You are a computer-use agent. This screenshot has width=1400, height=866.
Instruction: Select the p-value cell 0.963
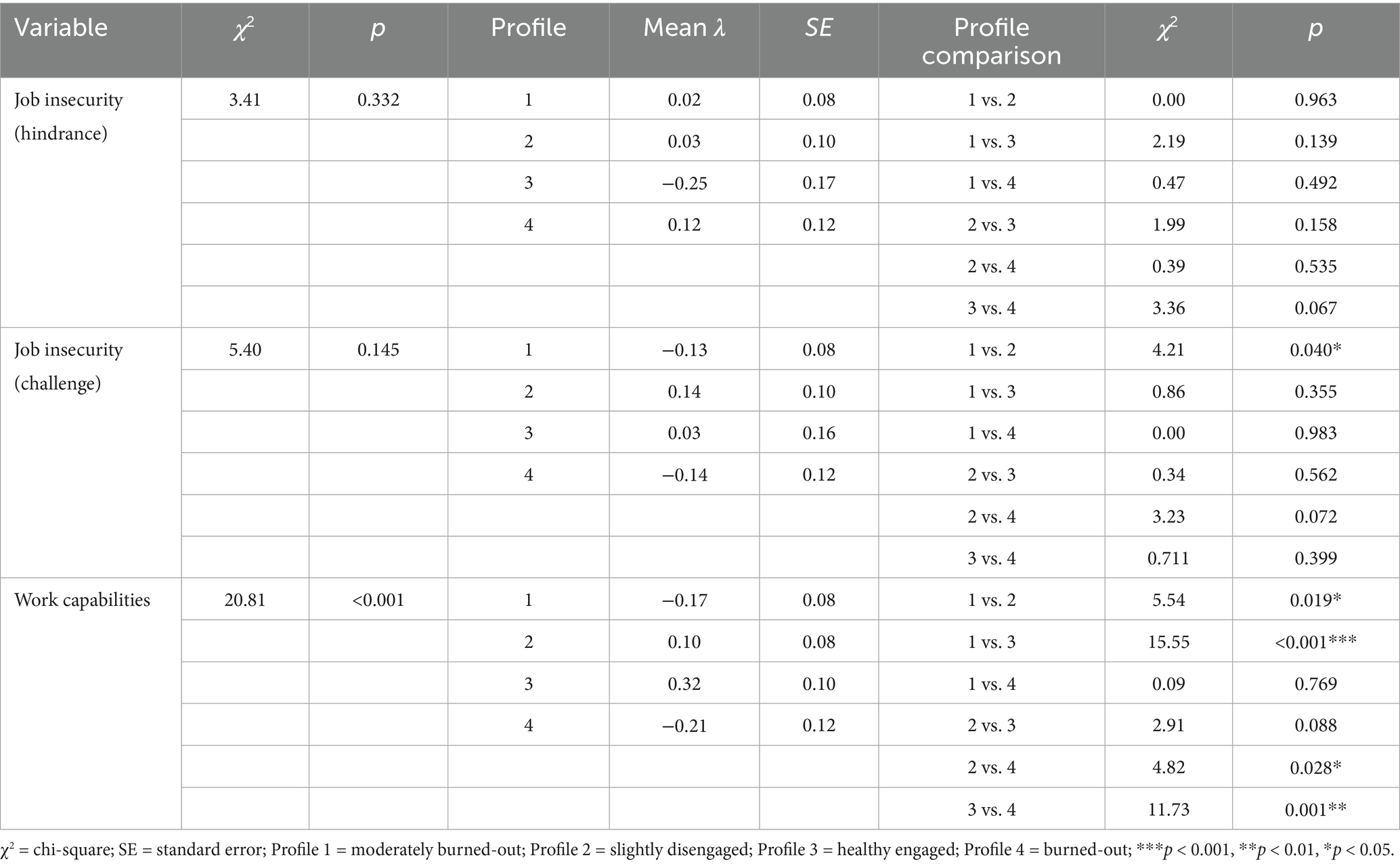[1315, 100]
